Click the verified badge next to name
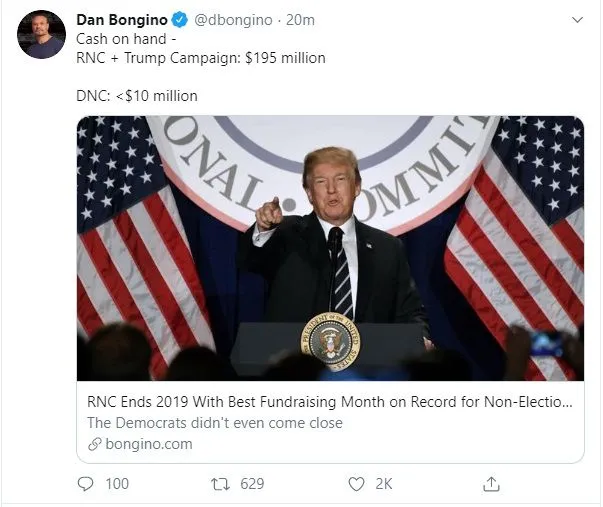 [x=178, y=19]
